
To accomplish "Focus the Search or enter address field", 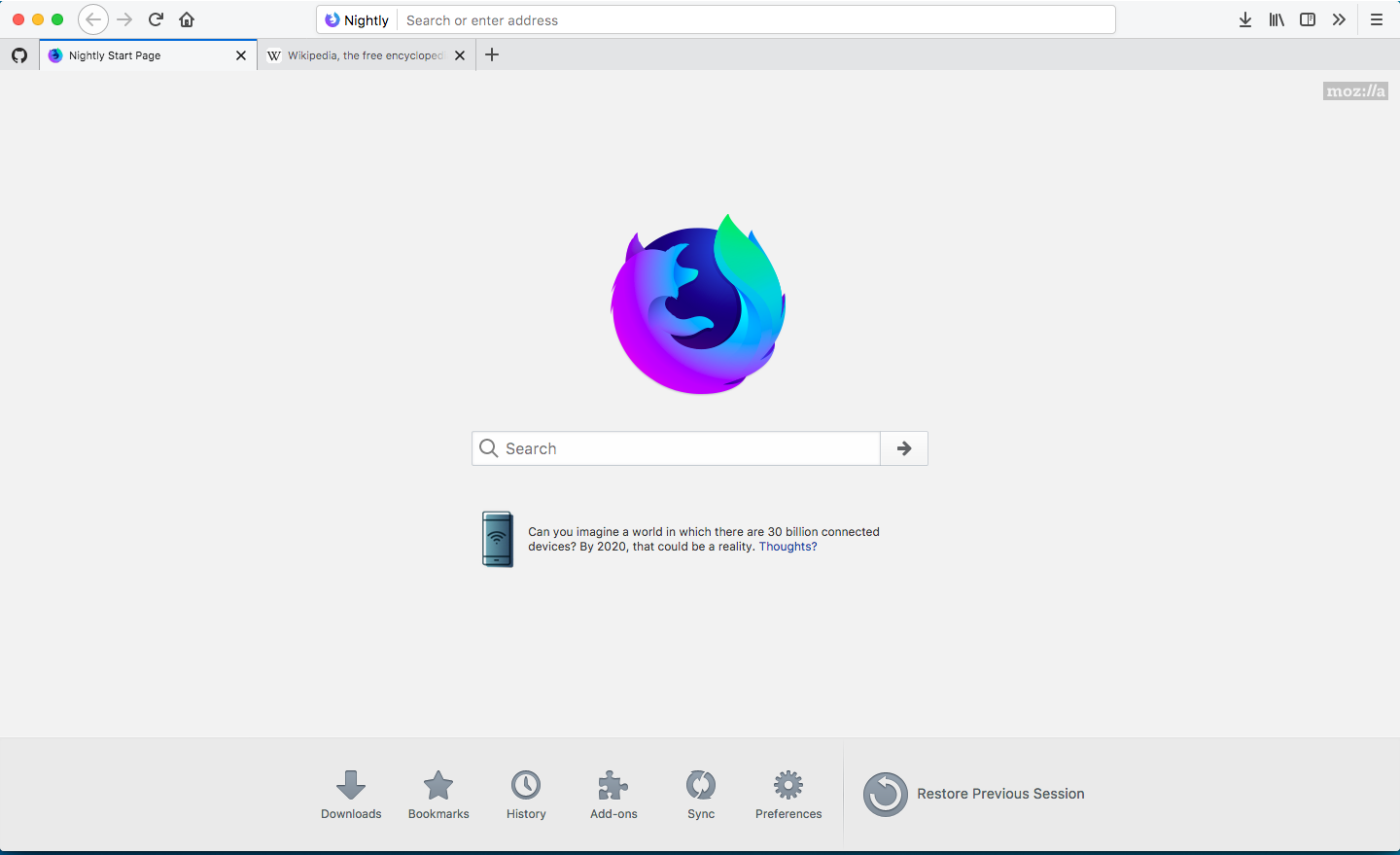I will (755, 19).
